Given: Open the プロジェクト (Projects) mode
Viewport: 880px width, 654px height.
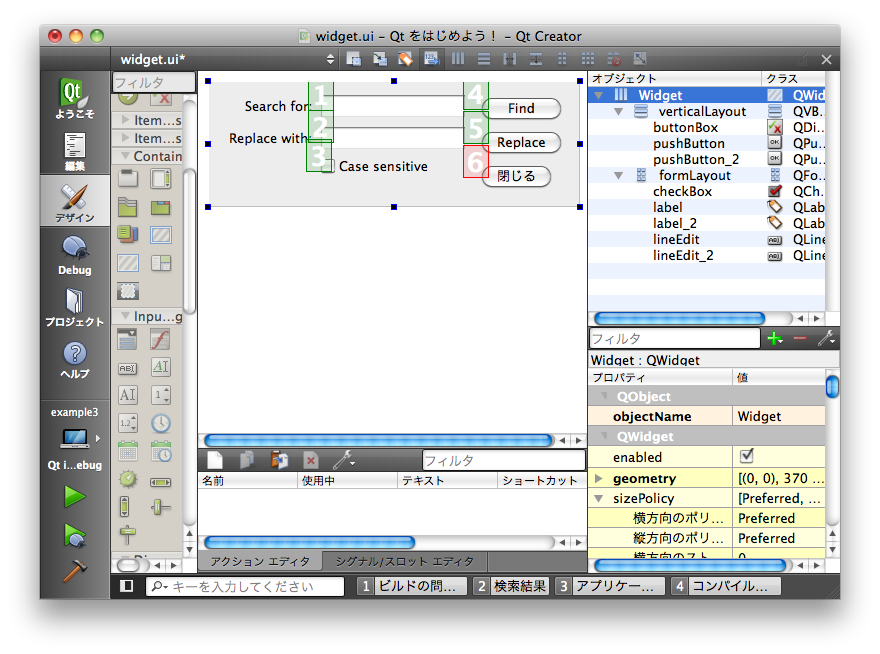Looking at the screenshot, I should [x=74, y=307].
